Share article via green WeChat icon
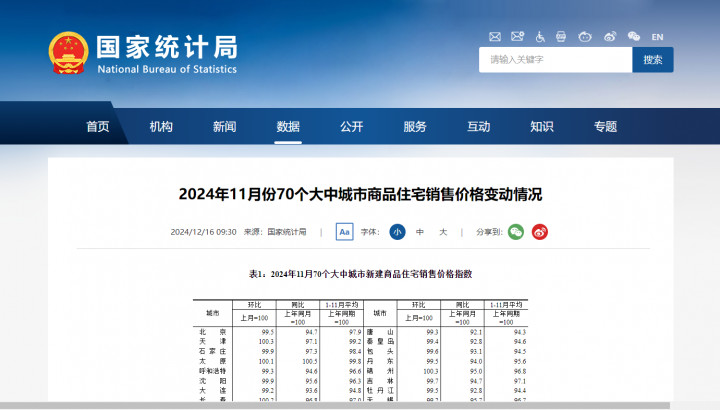 click(515, 232)
